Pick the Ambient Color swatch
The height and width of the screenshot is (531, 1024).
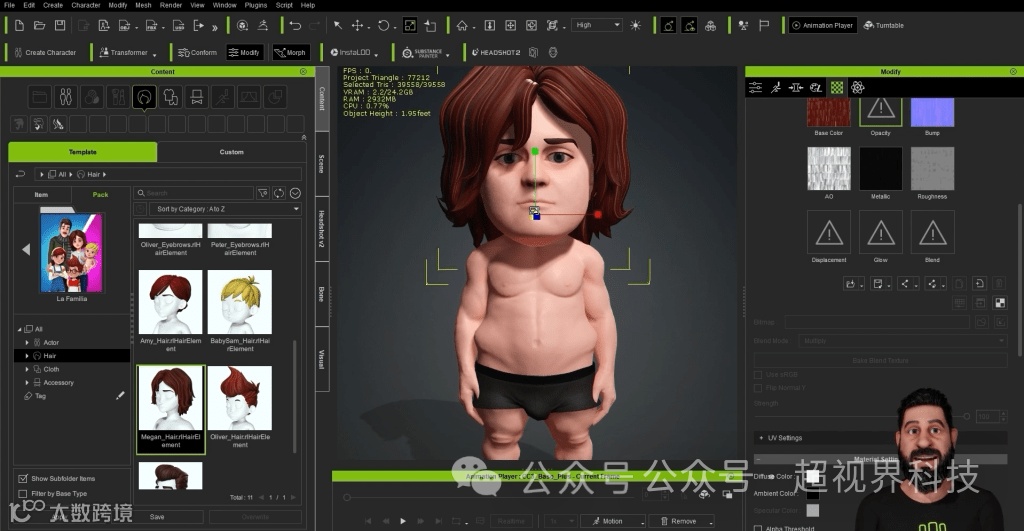(812, 494)
